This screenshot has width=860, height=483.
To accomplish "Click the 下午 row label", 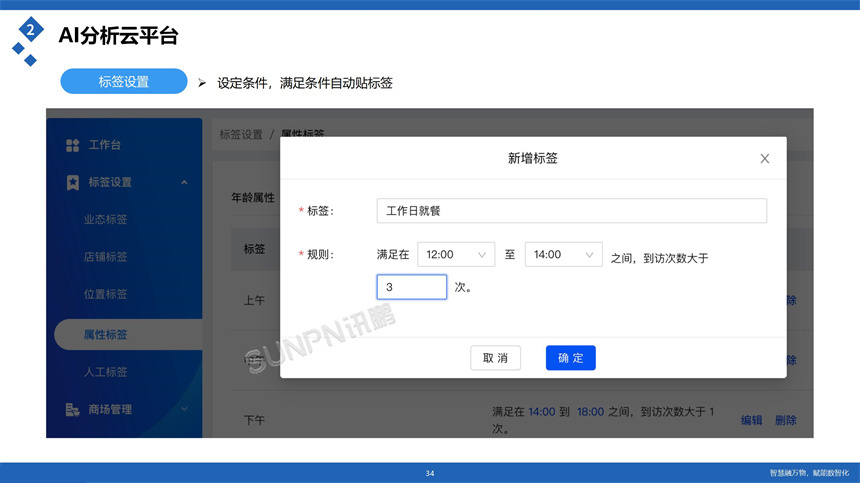I will pos(254,420).
